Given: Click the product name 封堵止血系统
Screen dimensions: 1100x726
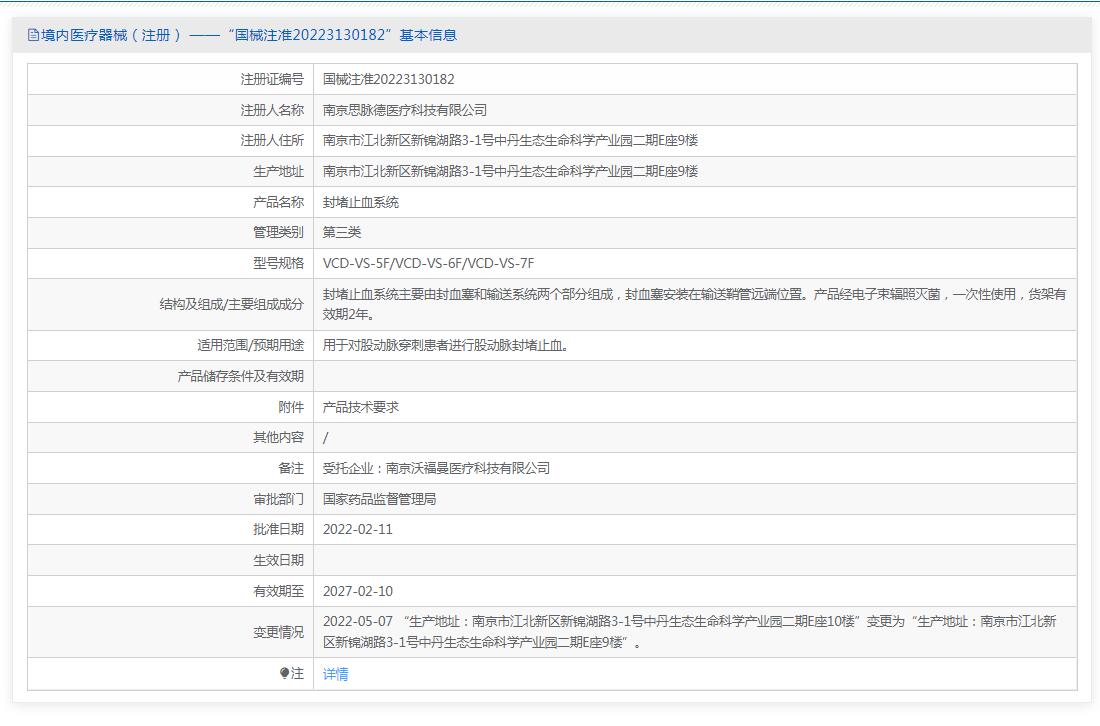Looking at the screenshot, I should click(x=361, y=202).
